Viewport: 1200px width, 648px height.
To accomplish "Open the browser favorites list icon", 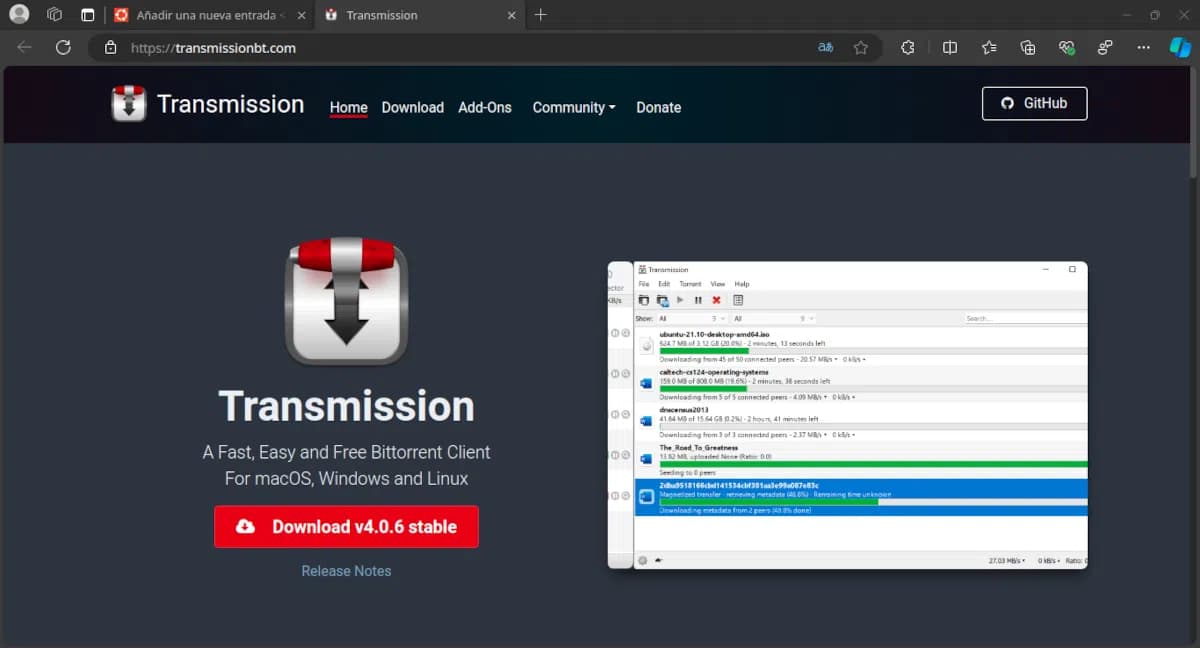I will click(989, 47).
